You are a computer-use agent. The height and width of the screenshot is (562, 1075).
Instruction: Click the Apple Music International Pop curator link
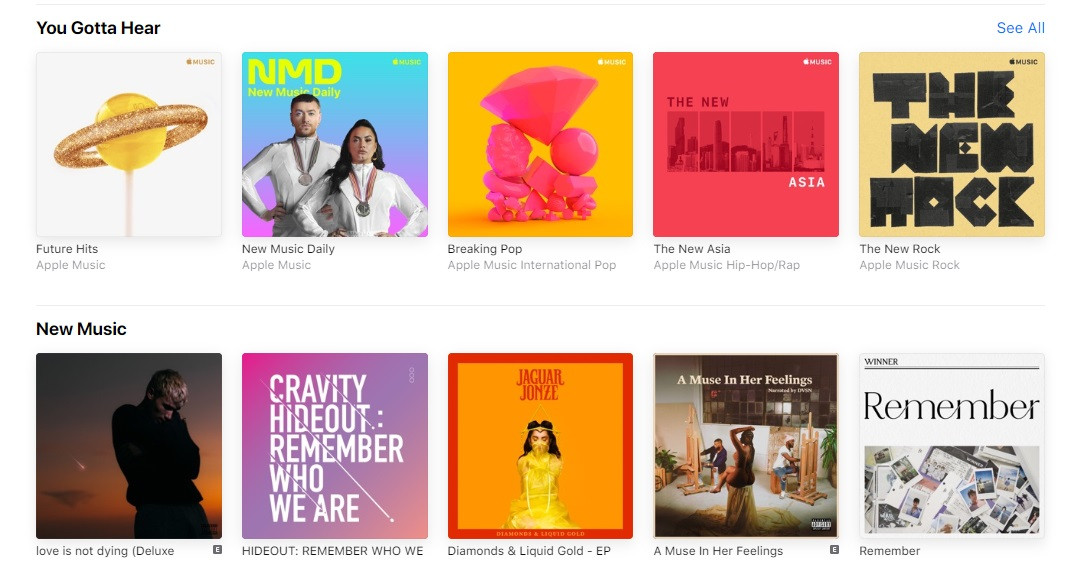coord(532,265)
